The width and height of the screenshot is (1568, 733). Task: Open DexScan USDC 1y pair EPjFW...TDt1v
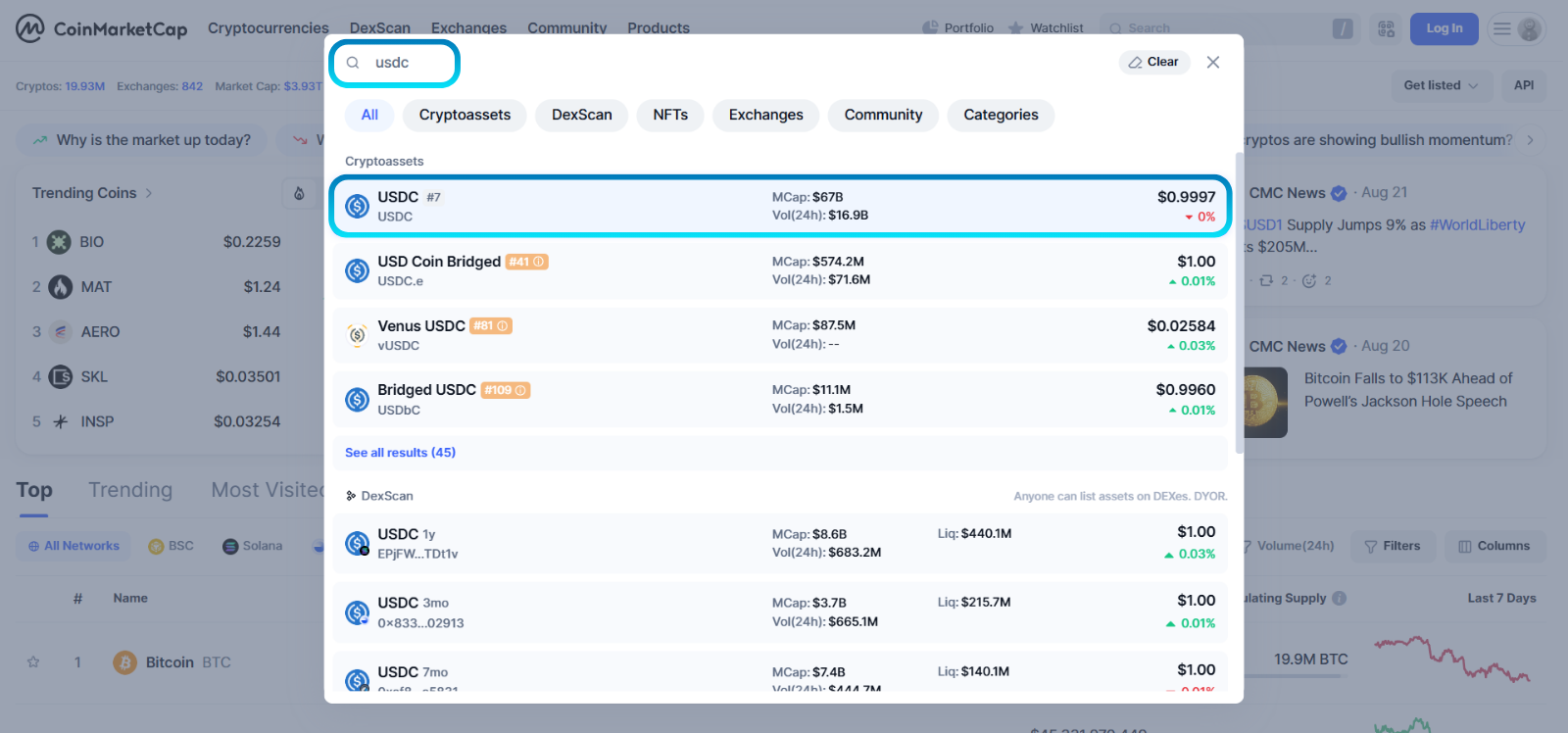point(780,543)
